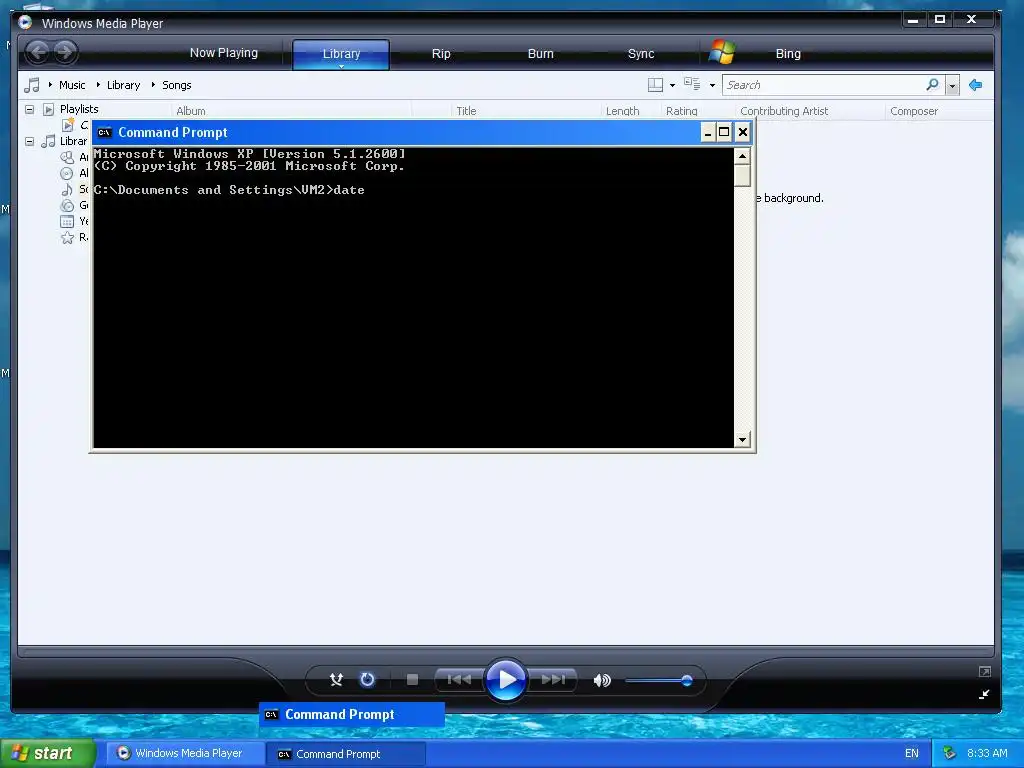Image resolution: width=1024 pixels, height=768 pixels.
Task: Click the Command Prompt scrollbar thumb
Action: click(742, 175)
